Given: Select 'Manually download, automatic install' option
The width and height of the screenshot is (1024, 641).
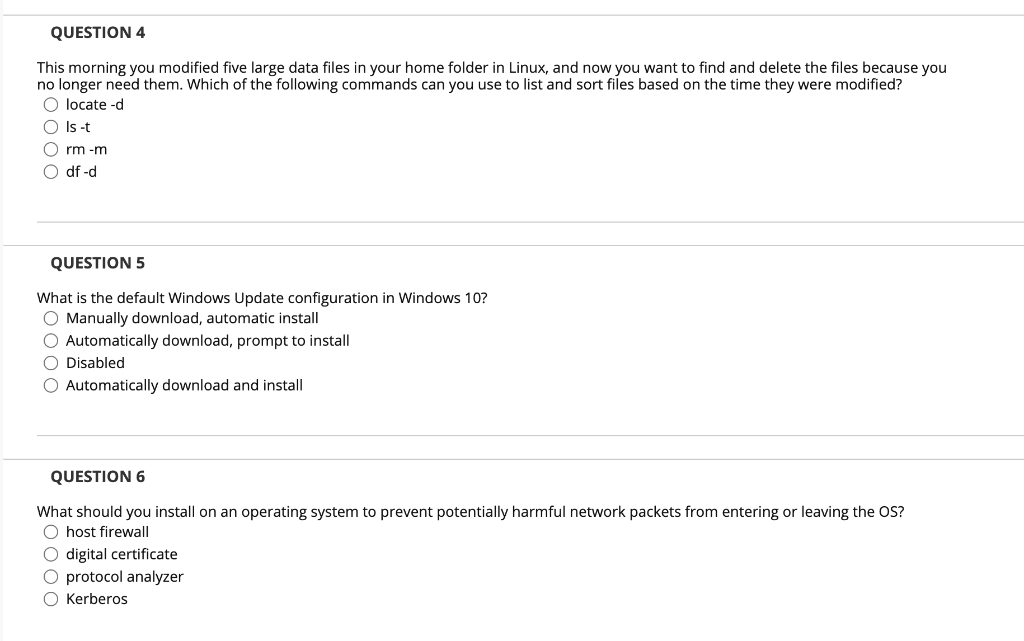Looking at the screenshot, I should [x=51, y=318].
